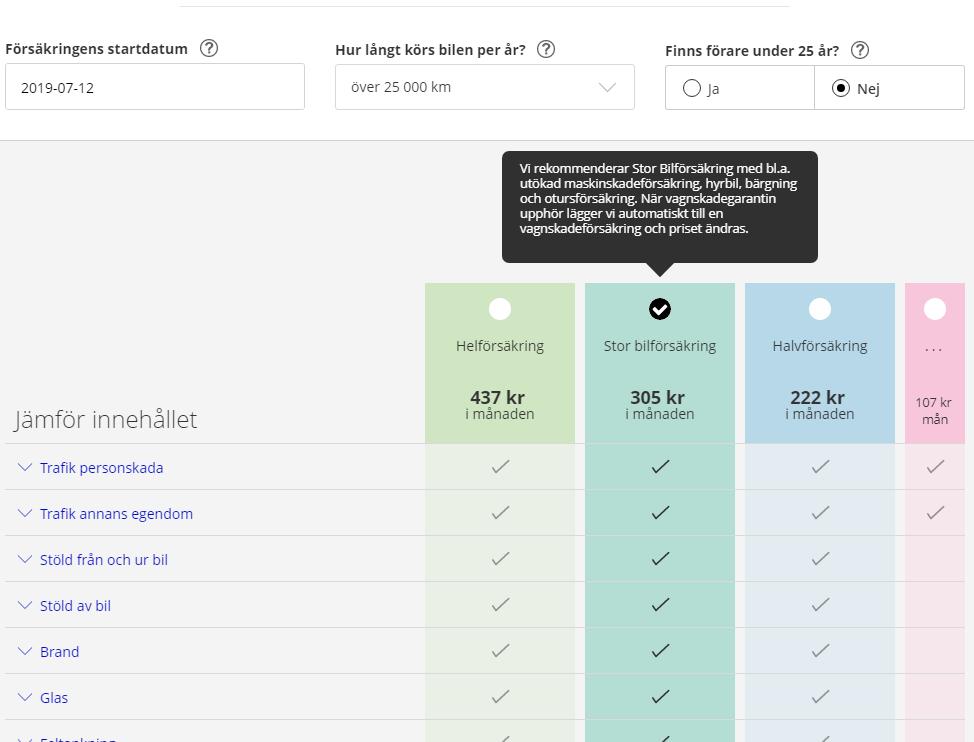Click the Stöld från och ur bil chevron
This screenshot has height=742, width=974.
coord(25,559)
